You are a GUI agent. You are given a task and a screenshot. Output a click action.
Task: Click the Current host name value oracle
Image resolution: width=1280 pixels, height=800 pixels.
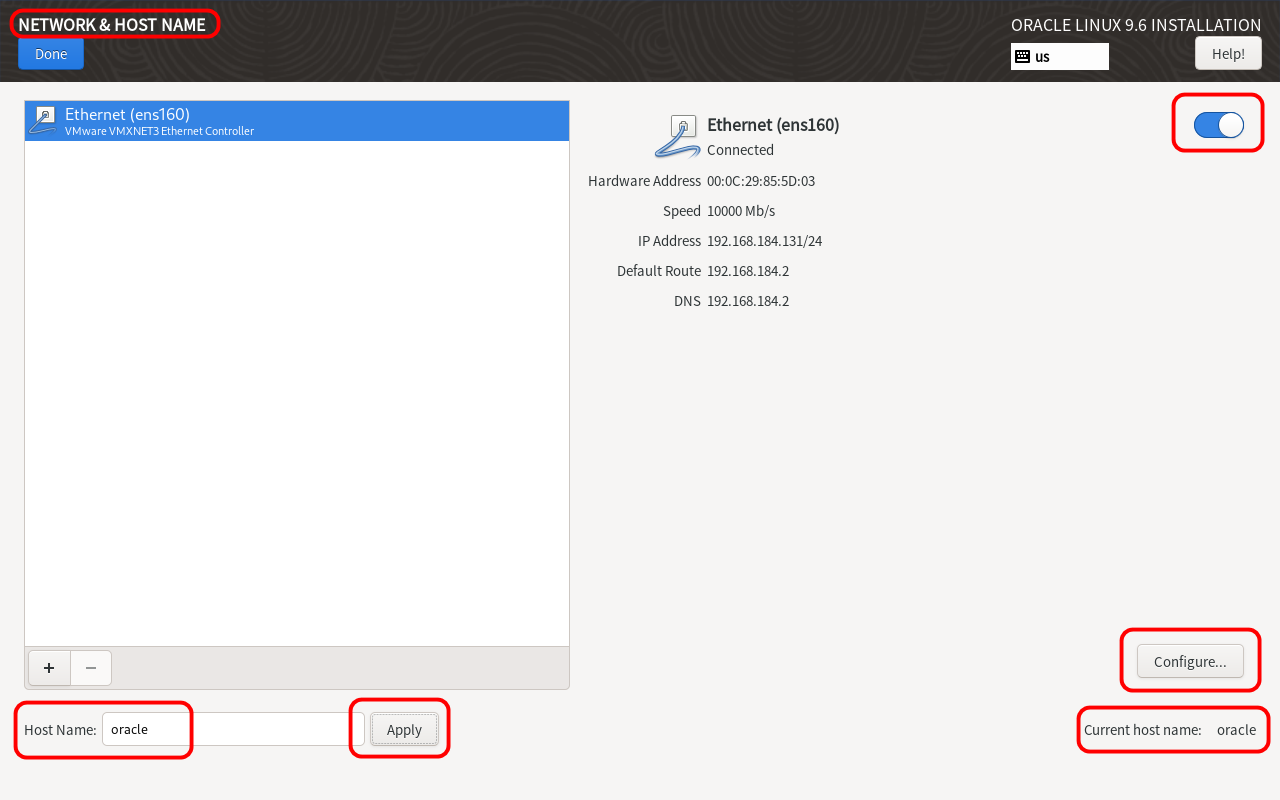click(1236, 730)
